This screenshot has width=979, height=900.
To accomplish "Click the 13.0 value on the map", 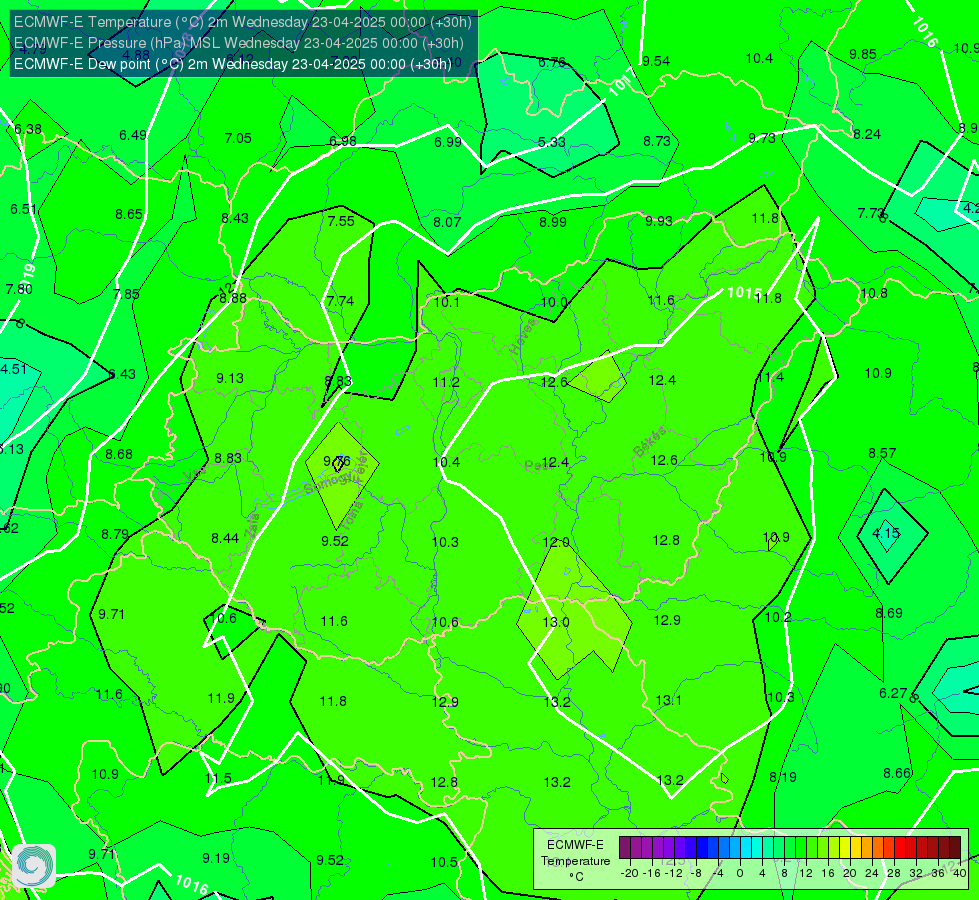I will coord(556,622).
